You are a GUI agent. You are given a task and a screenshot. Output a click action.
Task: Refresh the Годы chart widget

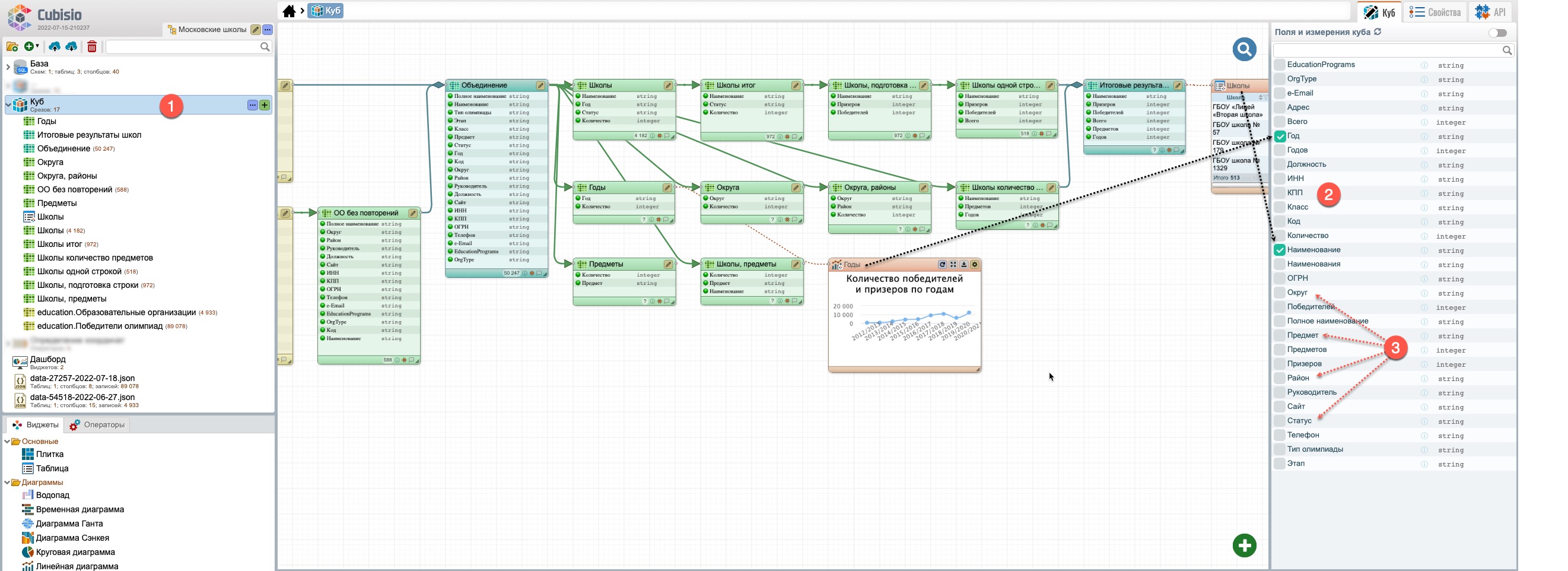tap(942, 265)
